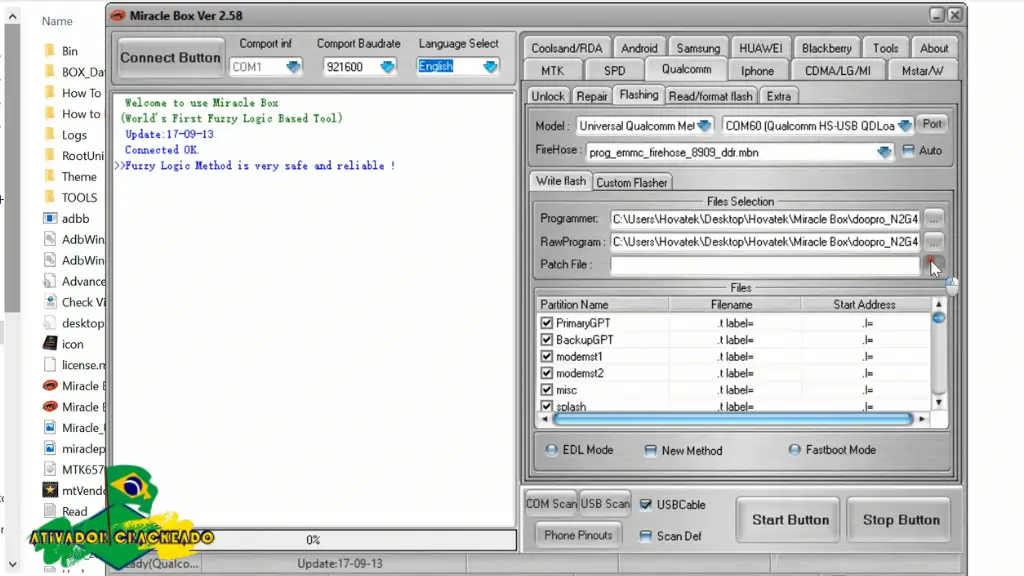The width and height of the screenshot is (1024, 576).
Task: Click the Bin folder icon in file list
Action: click(x=50, y=51)
